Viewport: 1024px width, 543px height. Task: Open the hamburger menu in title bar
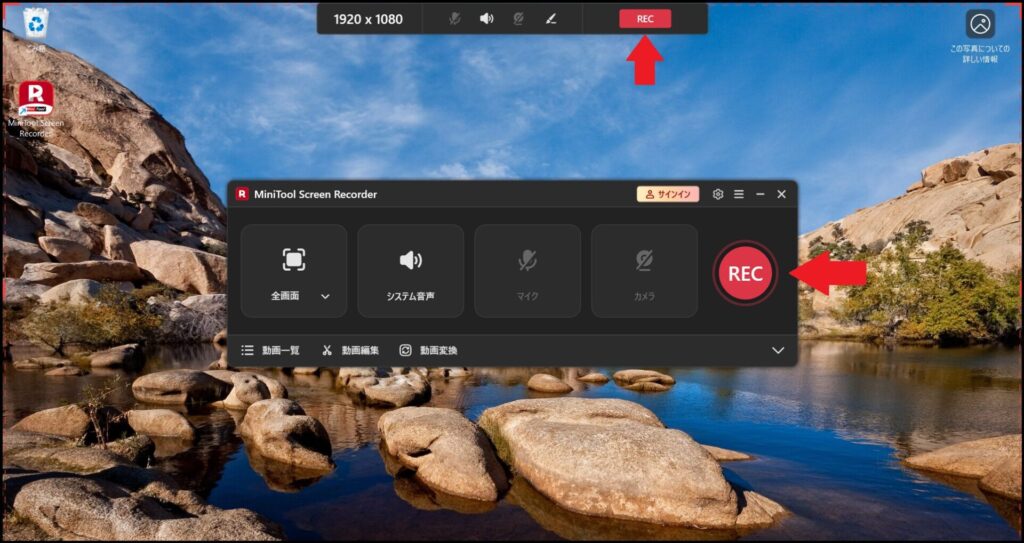point(739,194)
